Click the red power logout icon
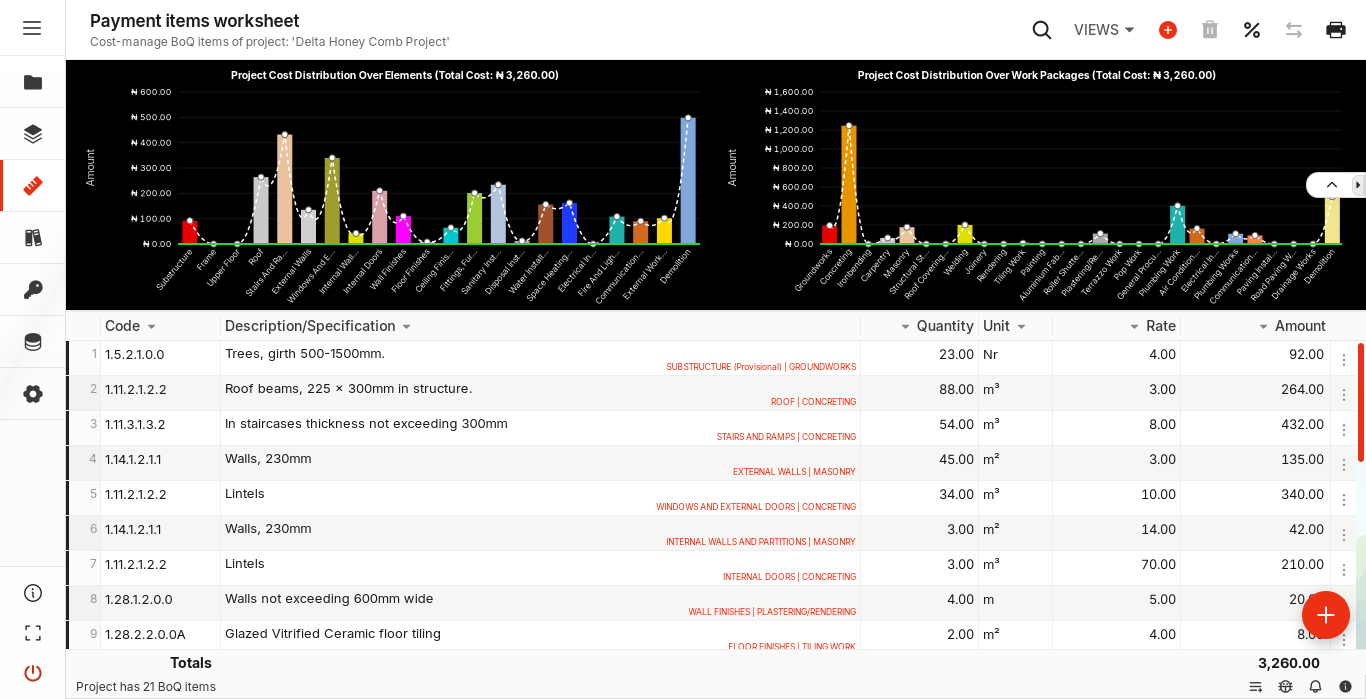Viewport: 1366px width, 699px height. pyautogui.click(x=33, y=673)
